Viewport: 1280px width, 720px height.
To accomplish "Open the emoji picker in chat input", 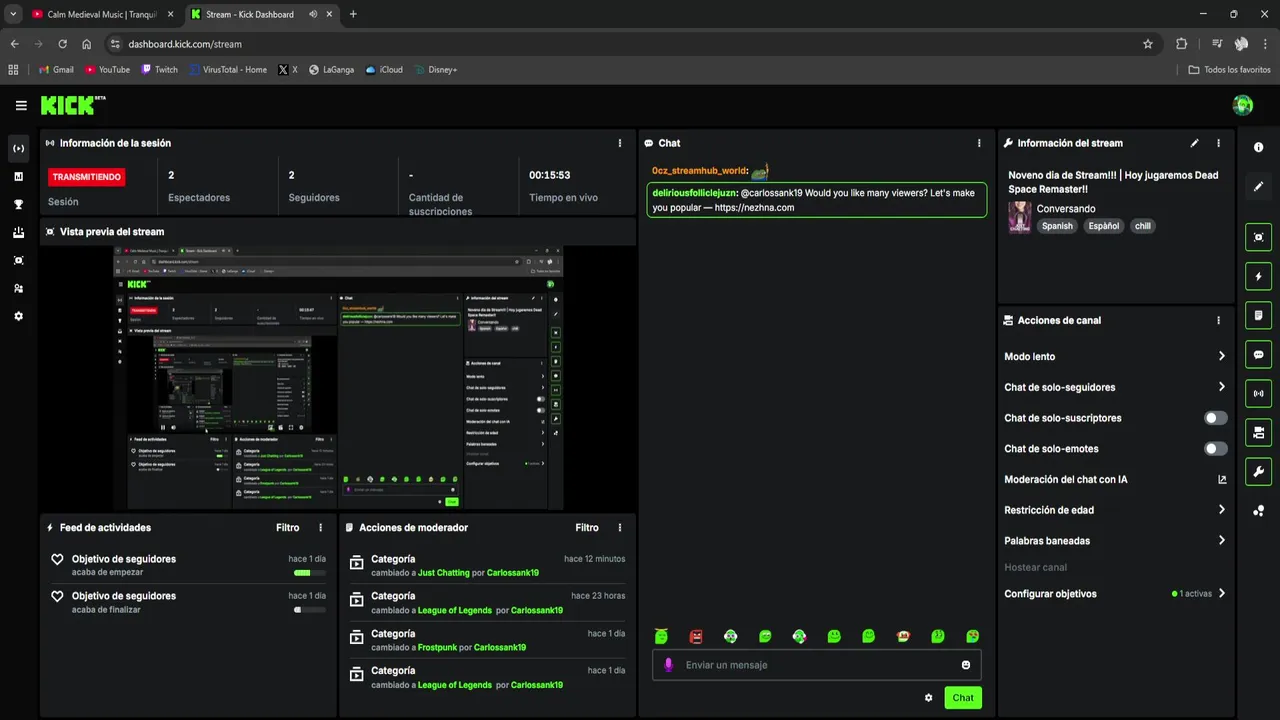I will coord(966,665).
